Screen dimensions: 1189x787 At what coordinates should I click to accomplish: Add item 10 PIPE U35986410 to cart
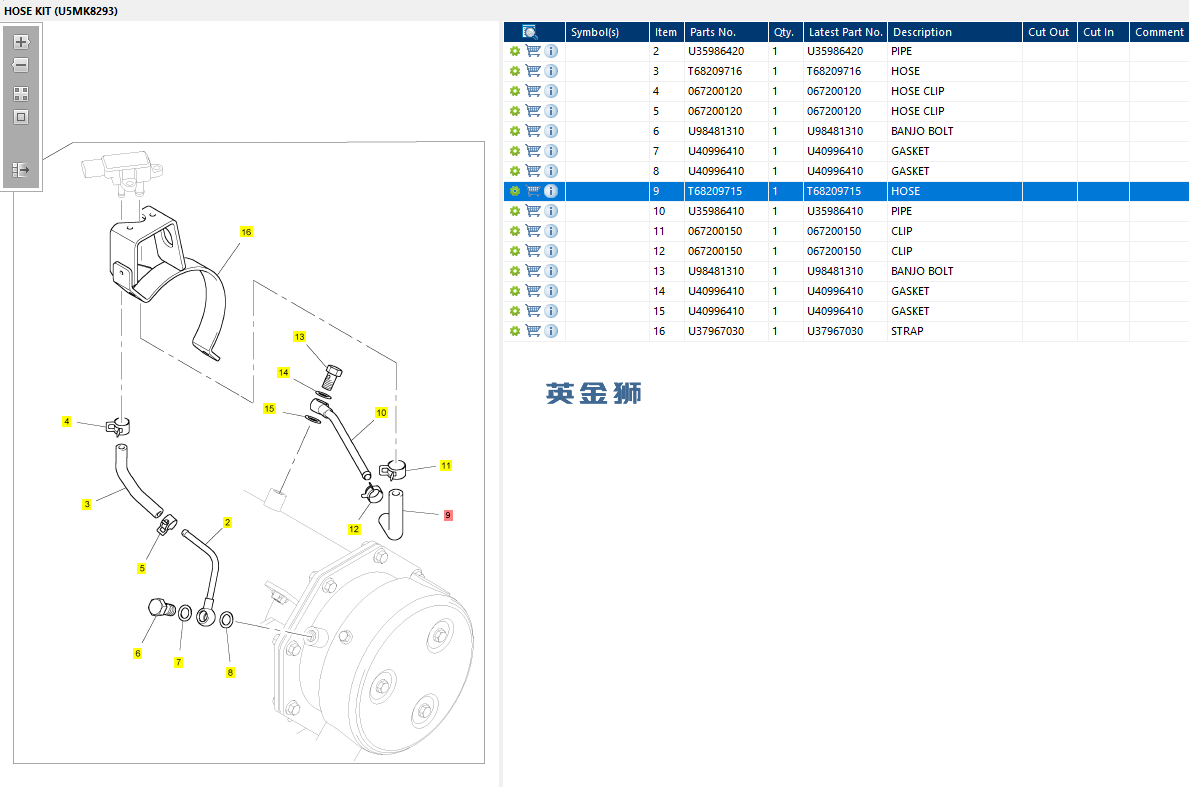533,211
